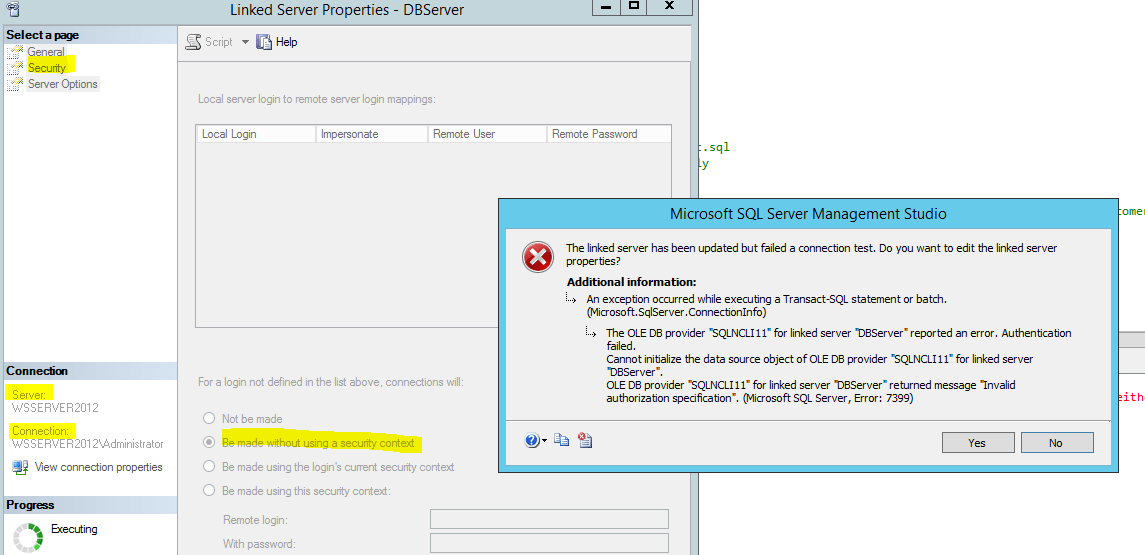
Task: Click the 'Additional information:' heading in dialog
Action: (x=632, y=282)
